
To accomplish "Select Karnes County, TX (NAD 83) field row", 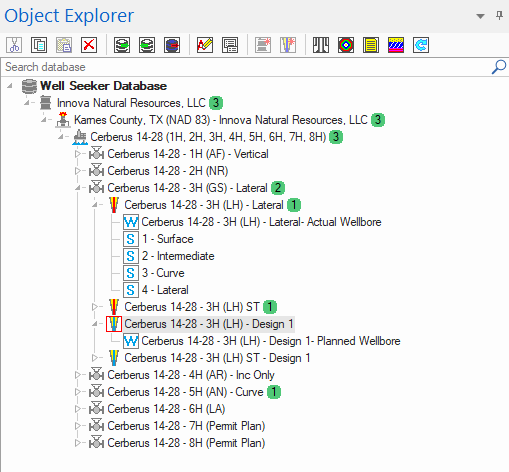I will pos(221,120).
